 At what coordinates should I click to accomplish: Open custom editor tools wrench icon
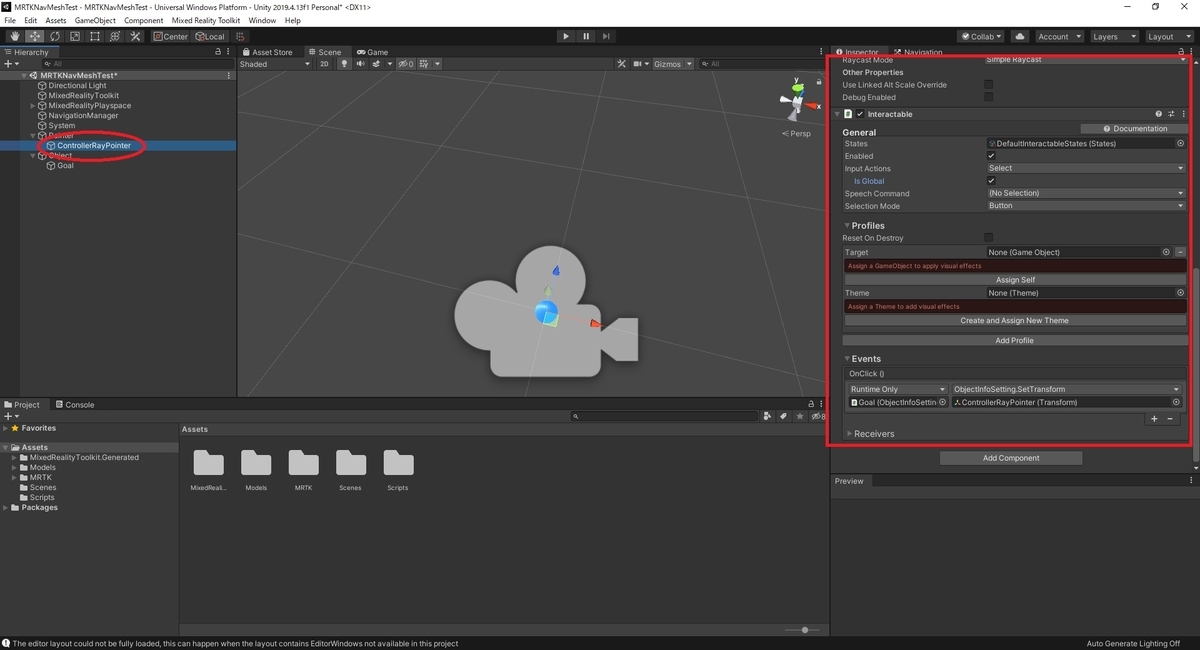pos(135,36)
